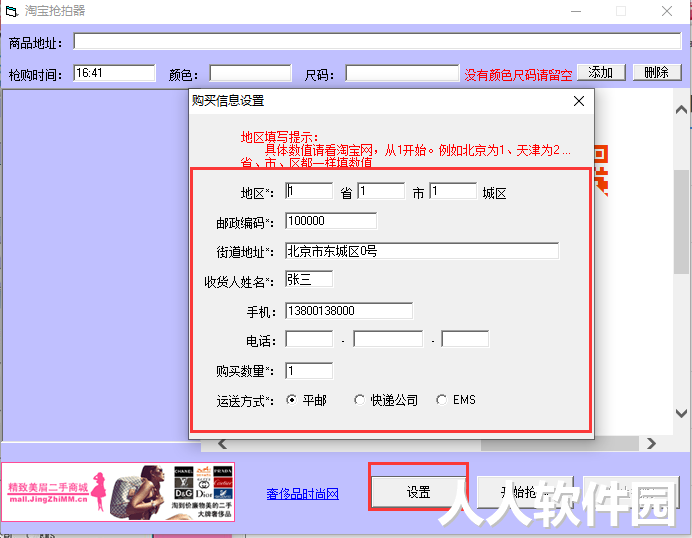Click the 设置 button
Viewport: 692px width, 538px height.
click(x=418, y=492)
